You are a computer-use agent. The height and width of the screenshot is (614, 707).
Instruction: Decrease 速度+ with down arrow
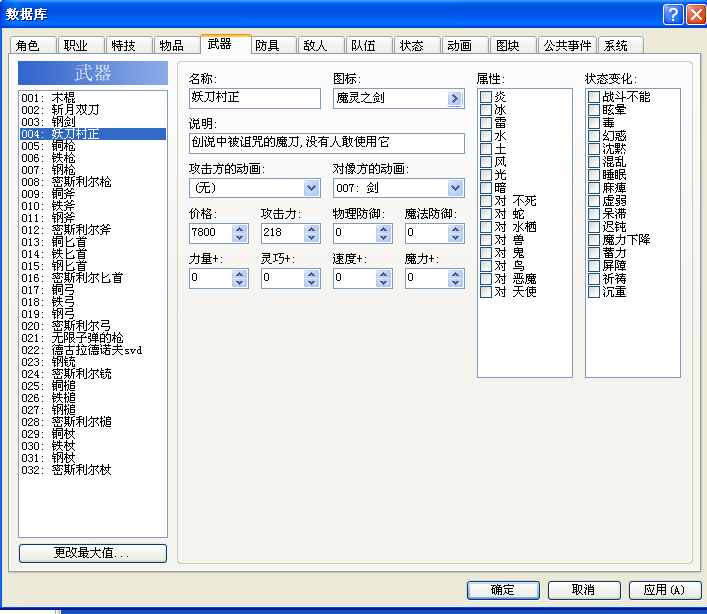point(384,283)
